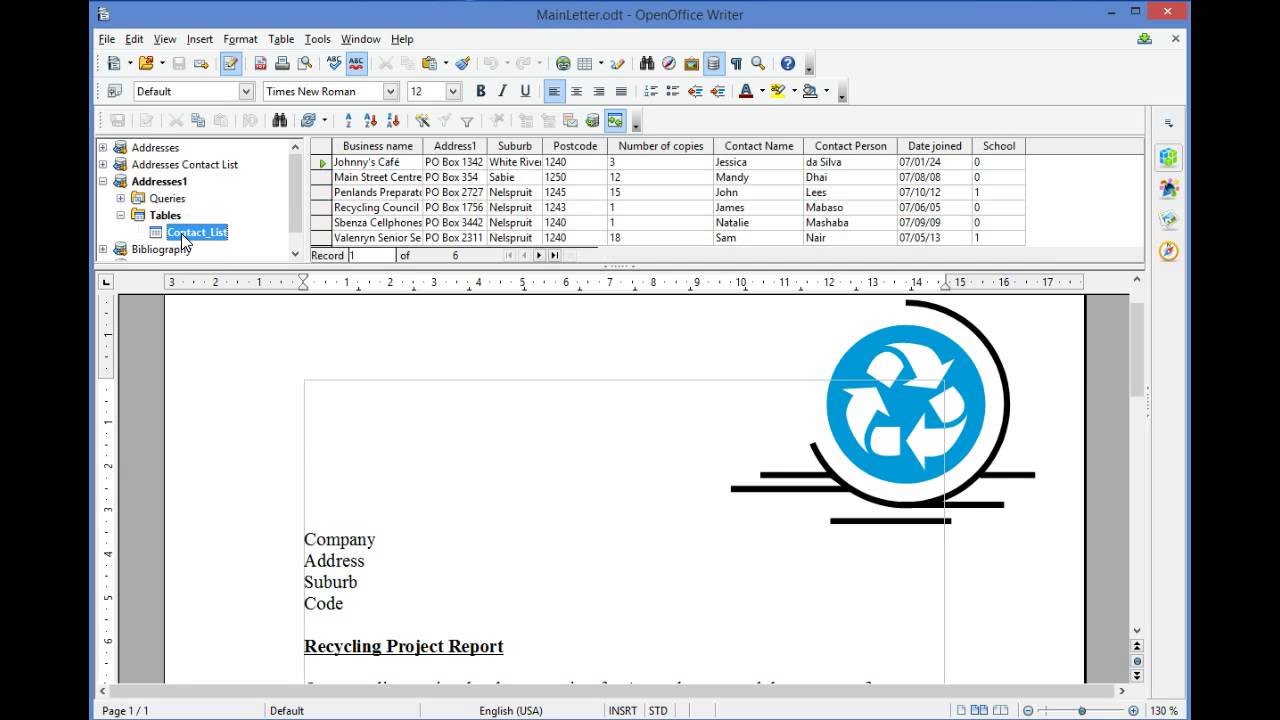Expand the Addresses Contact List node

point(103,164)
